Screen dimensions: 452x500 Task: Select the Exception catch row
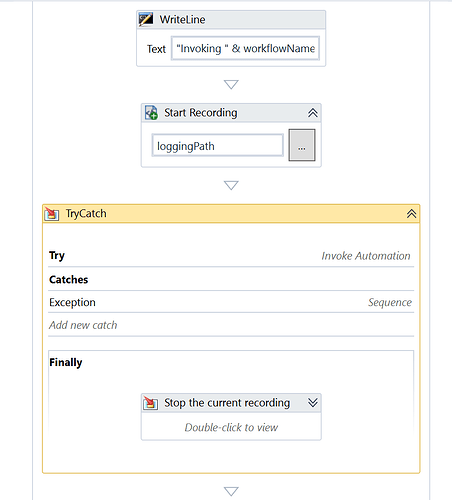(231, 302)
